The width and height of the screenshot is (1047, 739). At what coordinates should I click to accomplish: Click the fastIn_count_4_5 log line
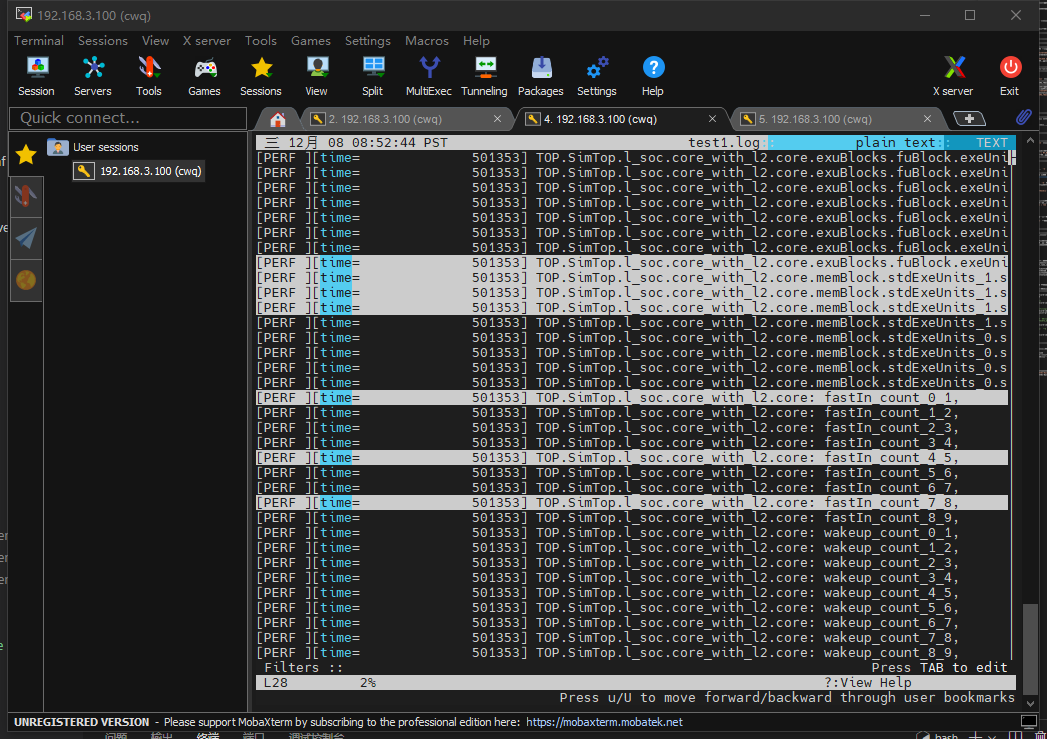click(632, 458)
